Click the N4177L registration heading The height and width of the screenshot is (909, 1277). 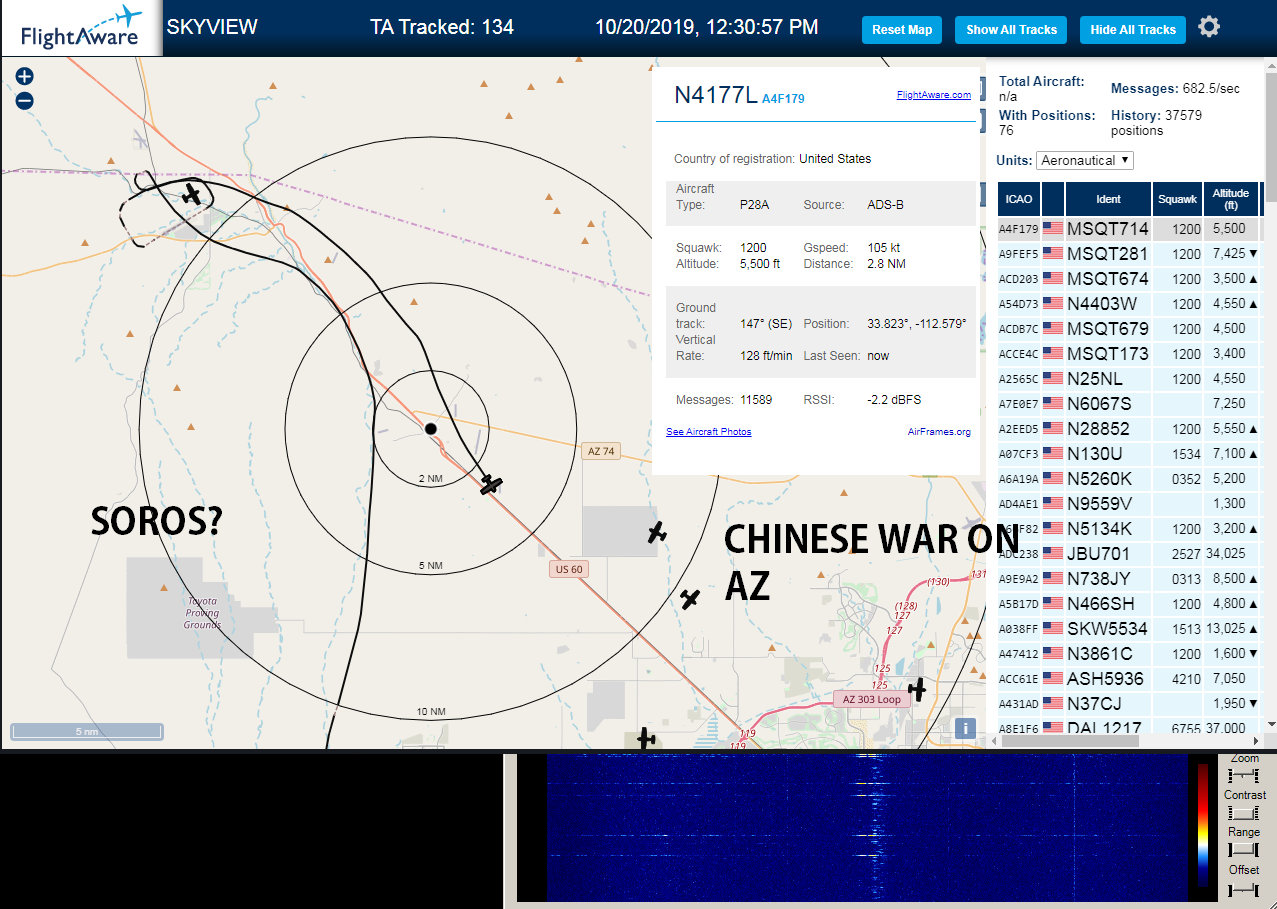[716, 95]
